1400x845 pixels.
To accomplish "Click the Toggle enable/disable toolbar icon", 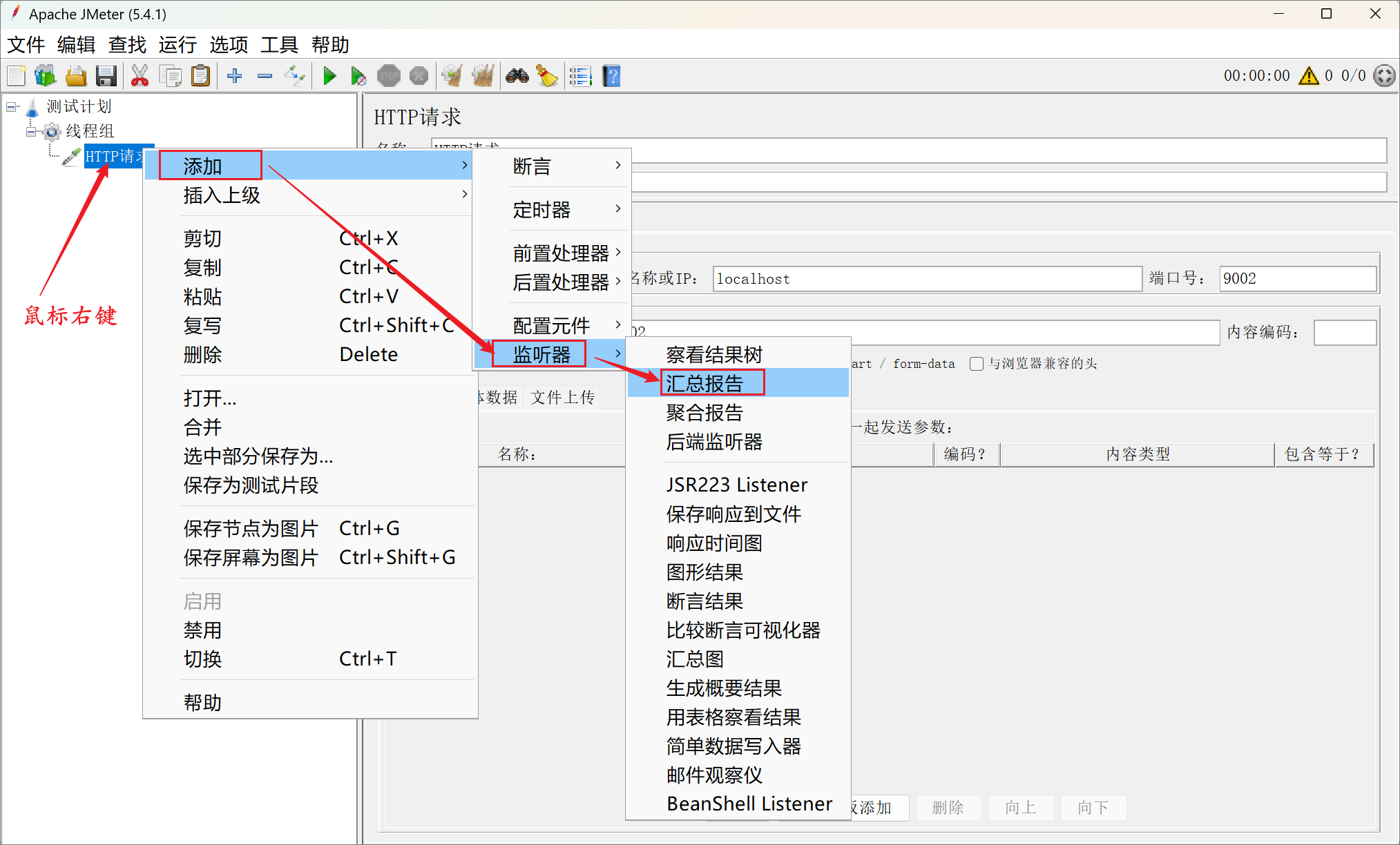I will (295, 76).
